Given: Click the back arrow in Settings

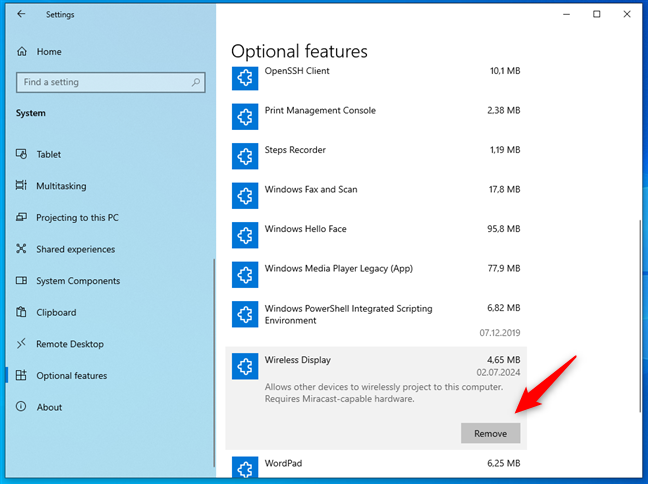Looking at the screenshot, I should pyautogui.click(x=21, y=14).
